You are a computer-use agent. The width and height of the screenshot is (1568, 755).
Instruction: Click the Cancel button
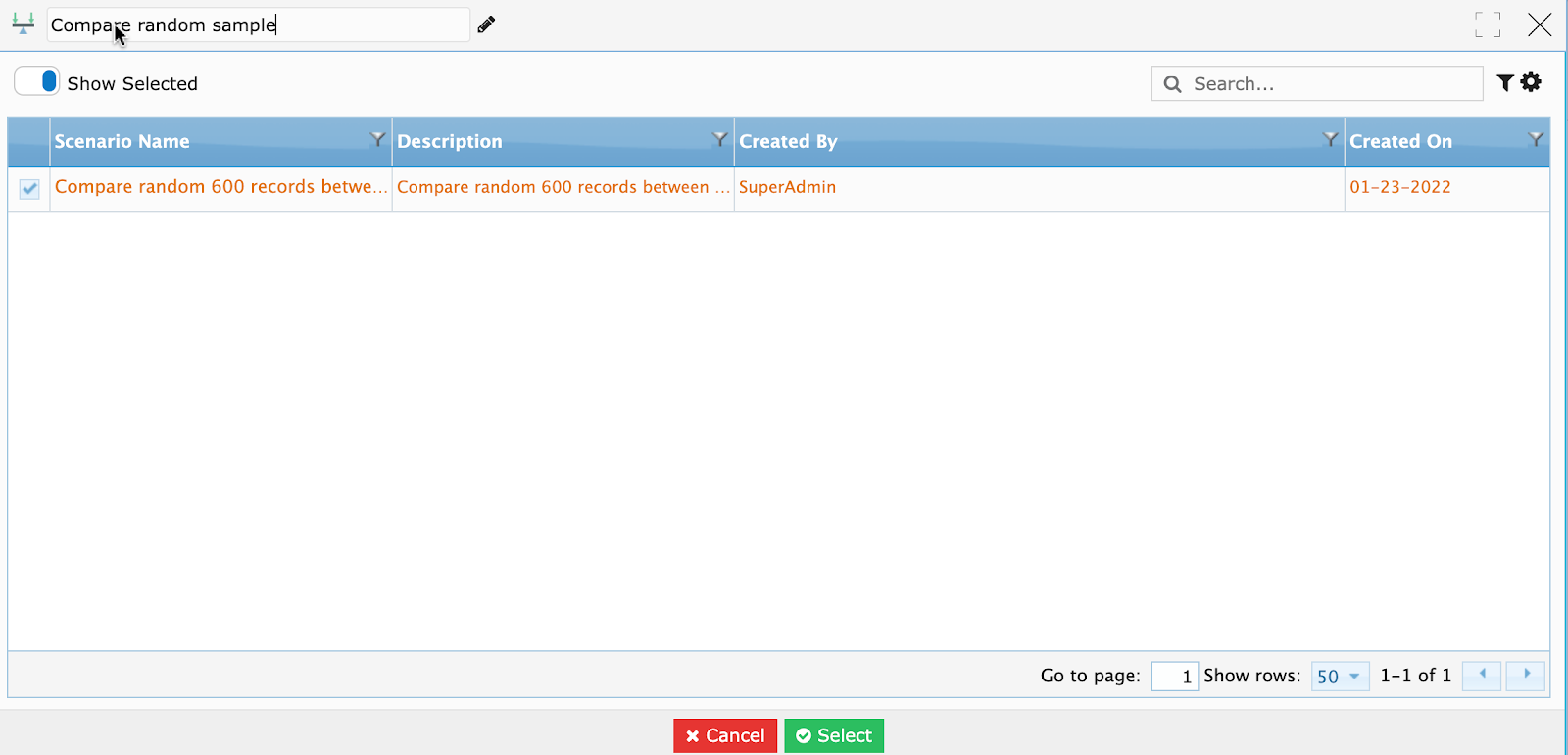725,735
